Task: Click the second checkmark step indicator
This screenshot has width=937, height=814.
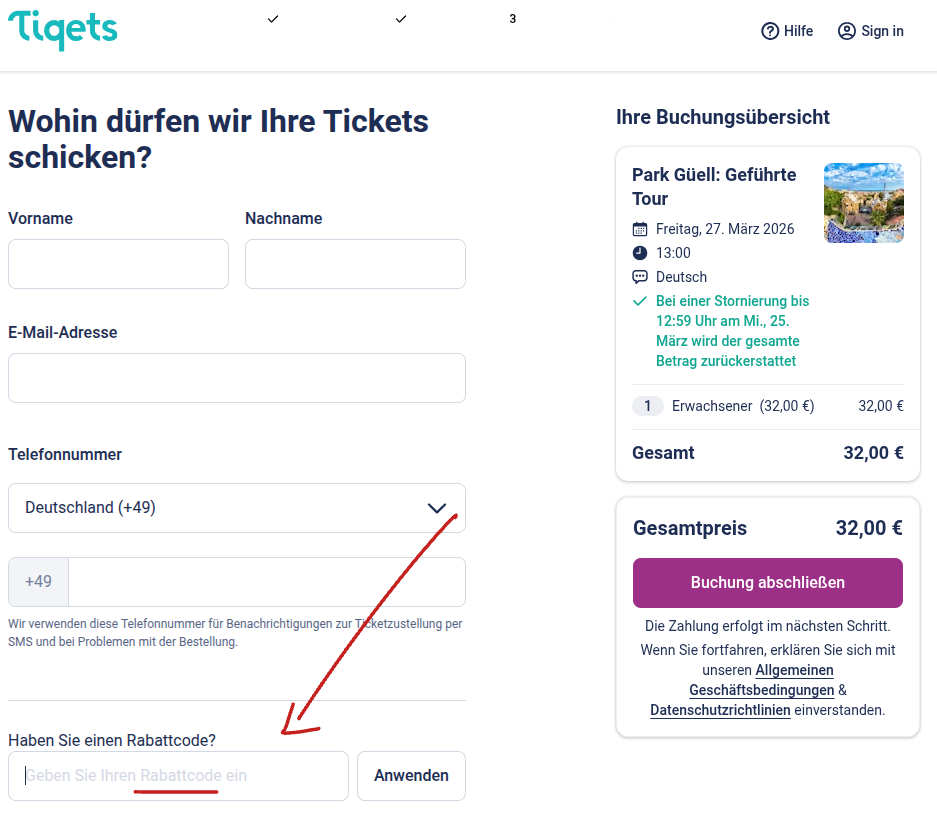Action: (x=400, y=18)
